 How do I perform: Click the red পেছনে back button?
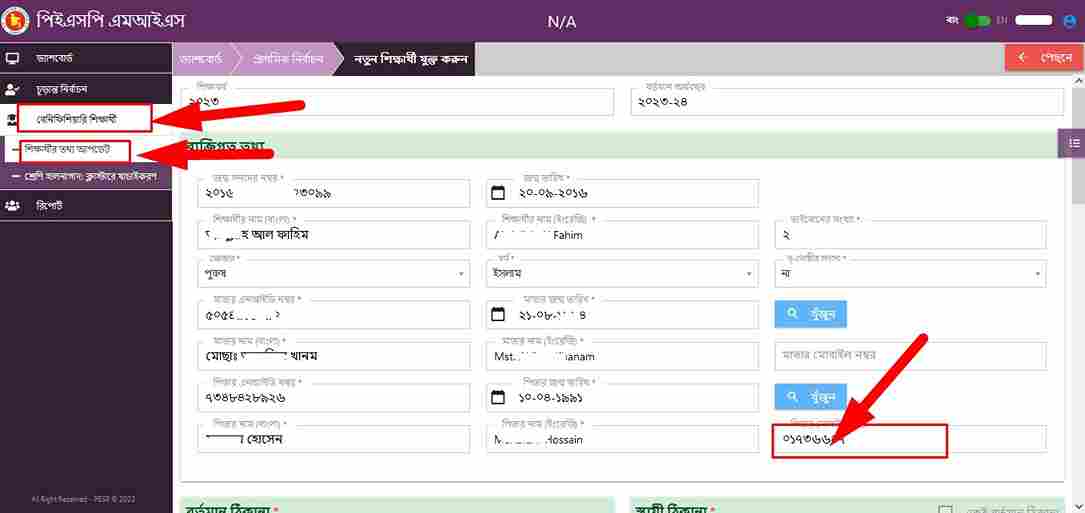1043,58
